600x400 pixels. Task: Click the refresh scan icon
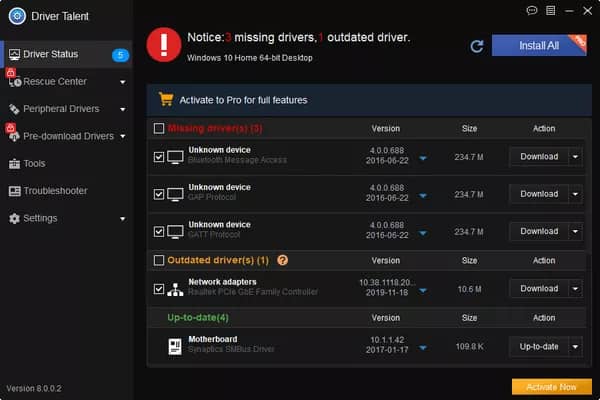click(477, 46)
